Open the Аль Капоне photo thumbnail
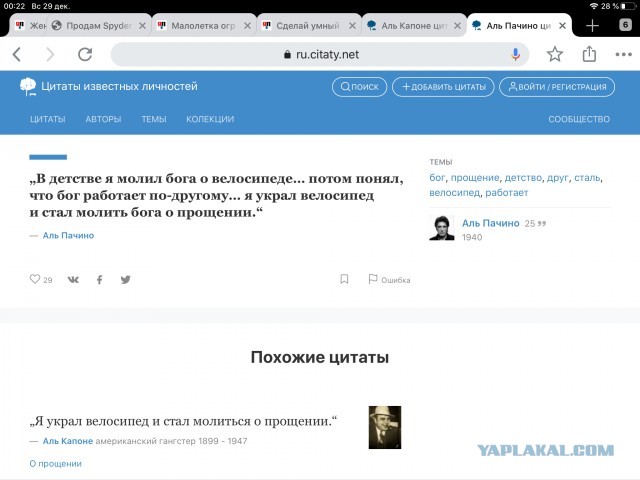 (x=385, y=427)
